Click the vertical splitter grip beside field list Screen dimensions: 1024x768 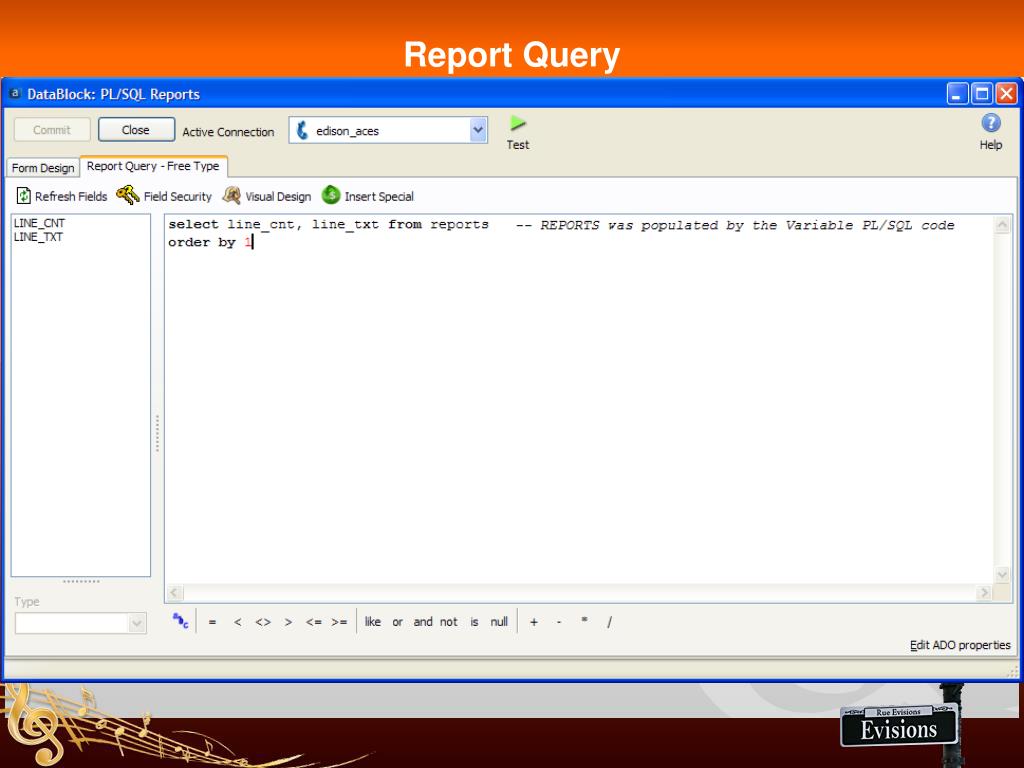pos(157,433)
